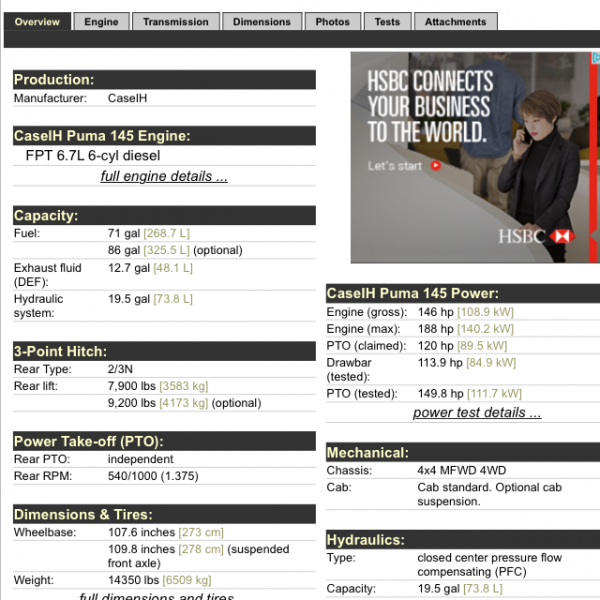Open the Transmission tab
The height and width of the screenshot is (600, 600).
click(x=176, y=21)
